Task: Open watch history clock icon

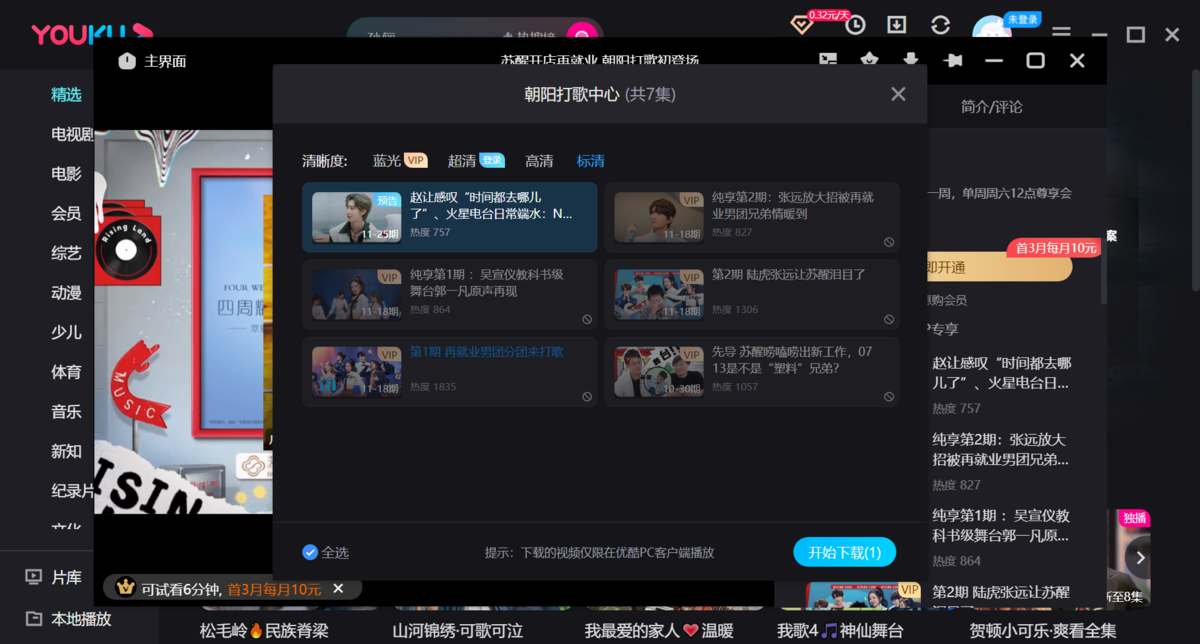Action: coord(855,25)
